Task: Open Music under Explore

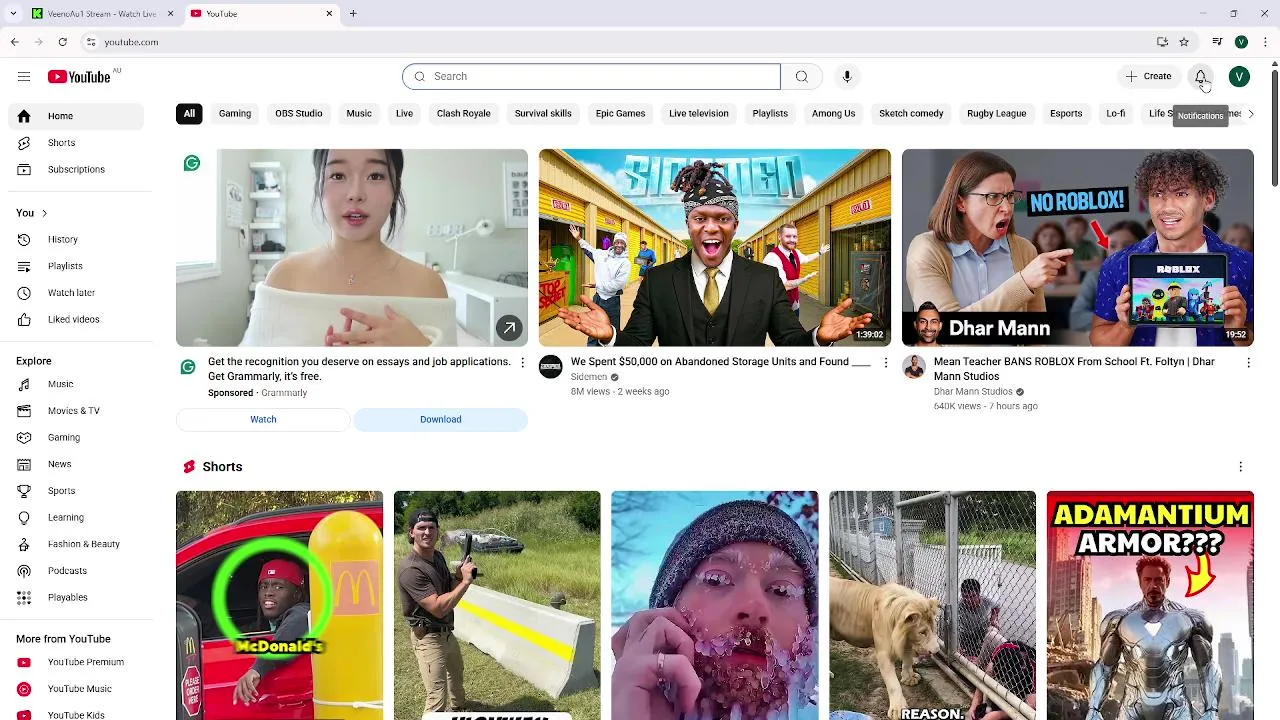Action: pos(76,384)
